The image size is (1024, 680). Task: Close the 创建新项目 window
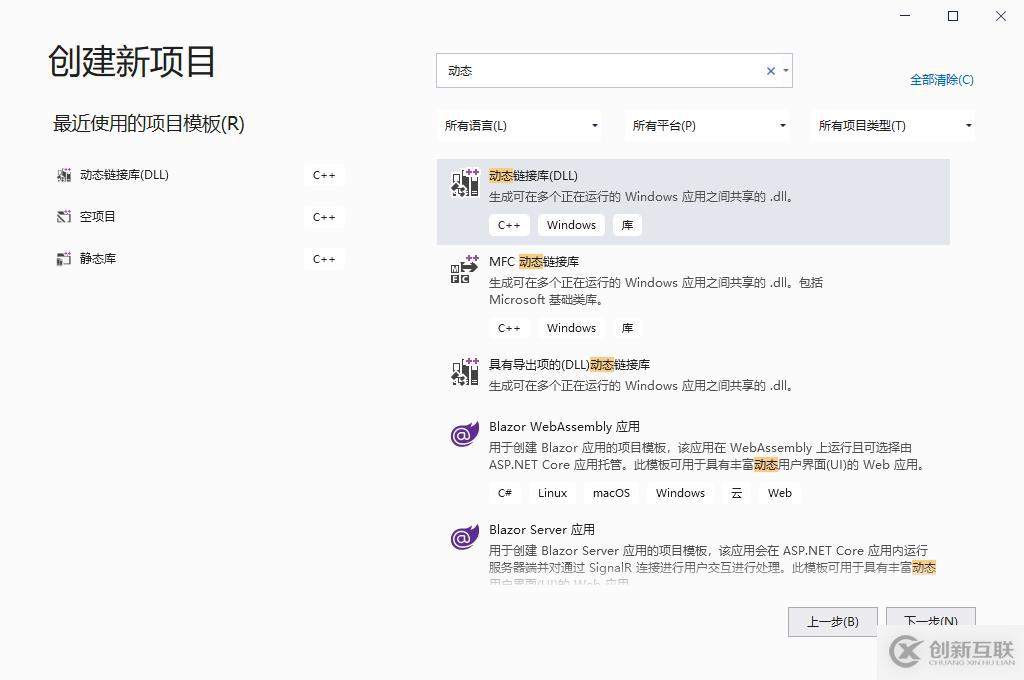click(x=1000, y=16)
